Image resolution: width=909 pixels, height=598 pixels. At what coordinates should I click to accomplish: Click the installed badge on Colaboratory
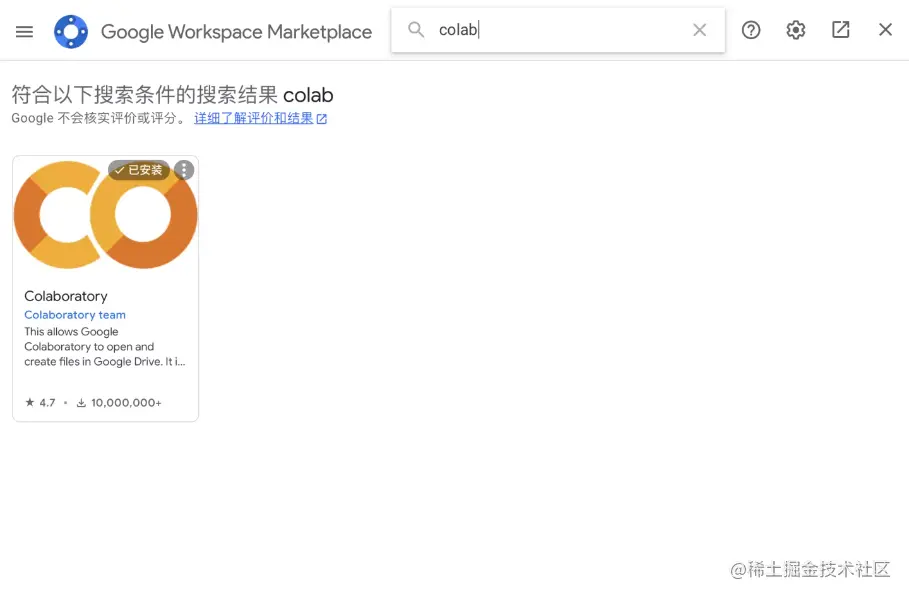tap(139, 170)
